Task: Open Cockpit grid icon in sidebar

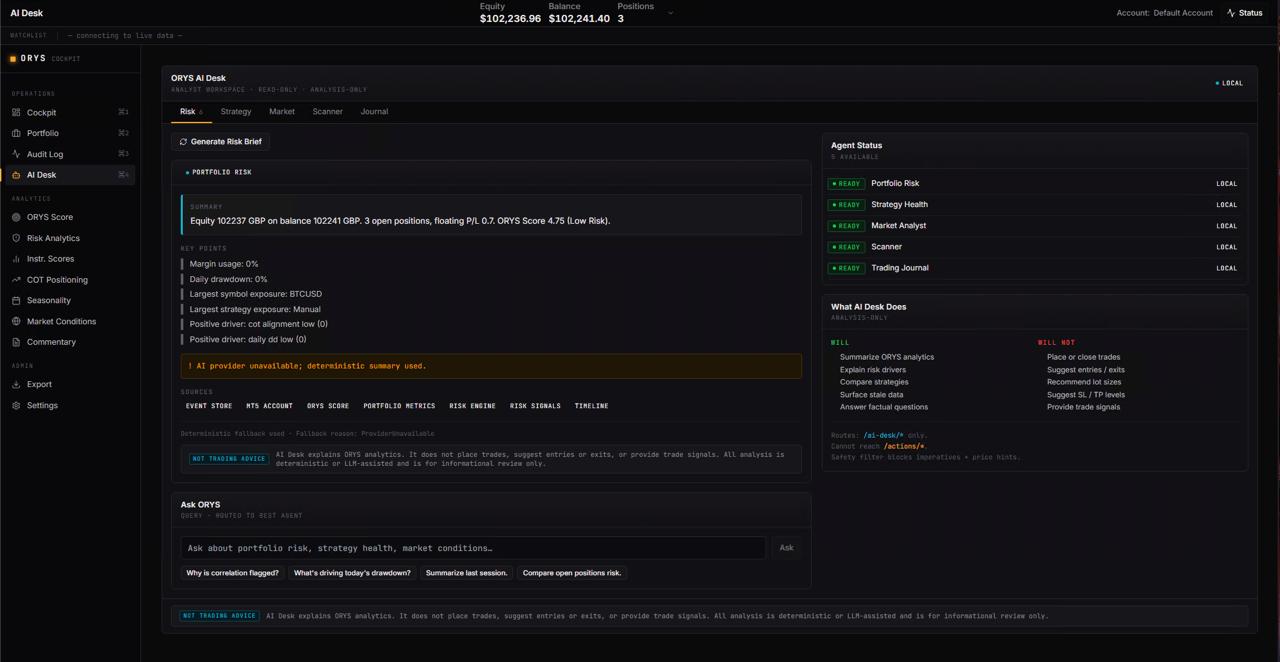Action: [x=16, y=112]
